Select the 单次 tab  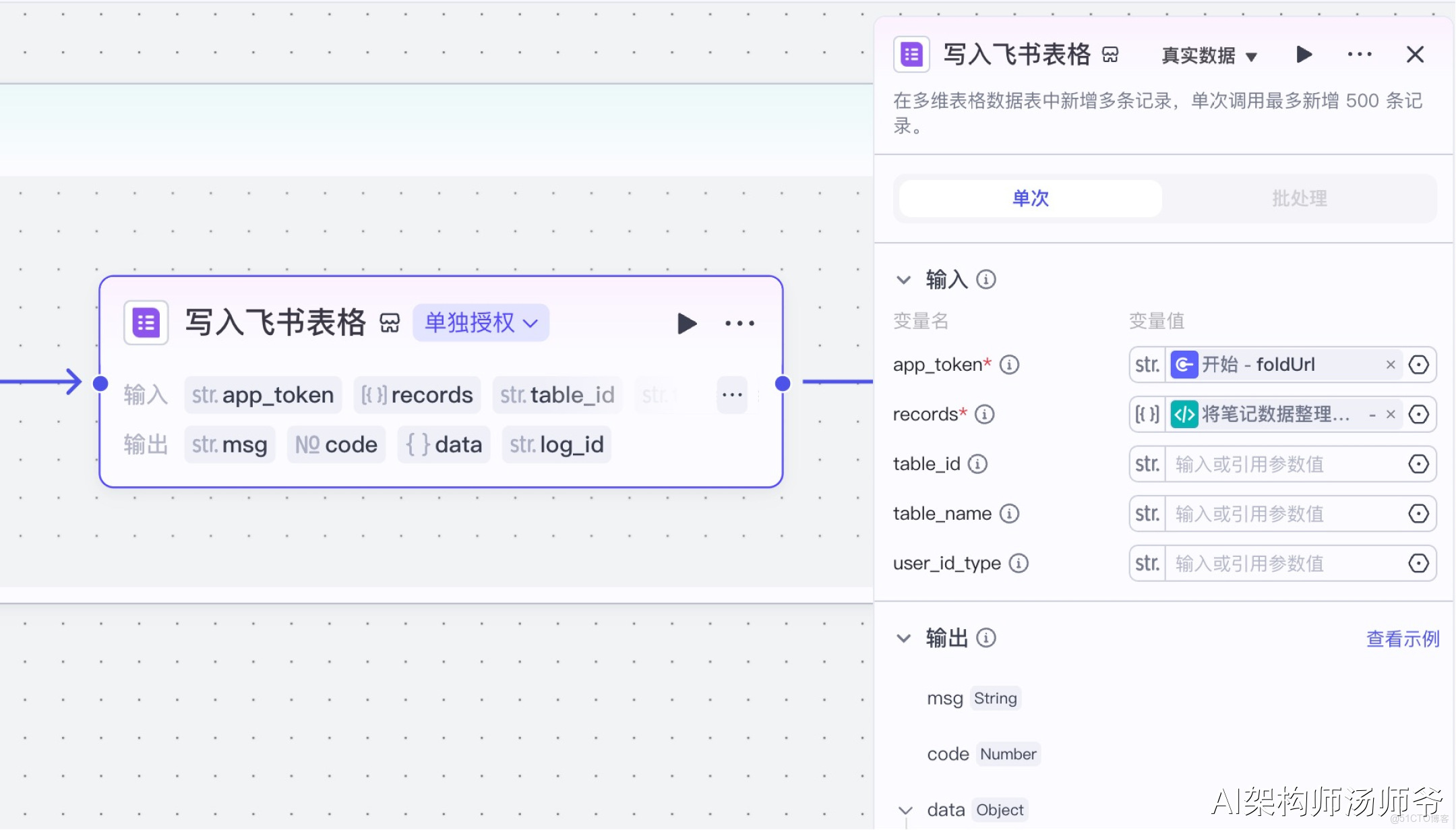(1030, 198)
